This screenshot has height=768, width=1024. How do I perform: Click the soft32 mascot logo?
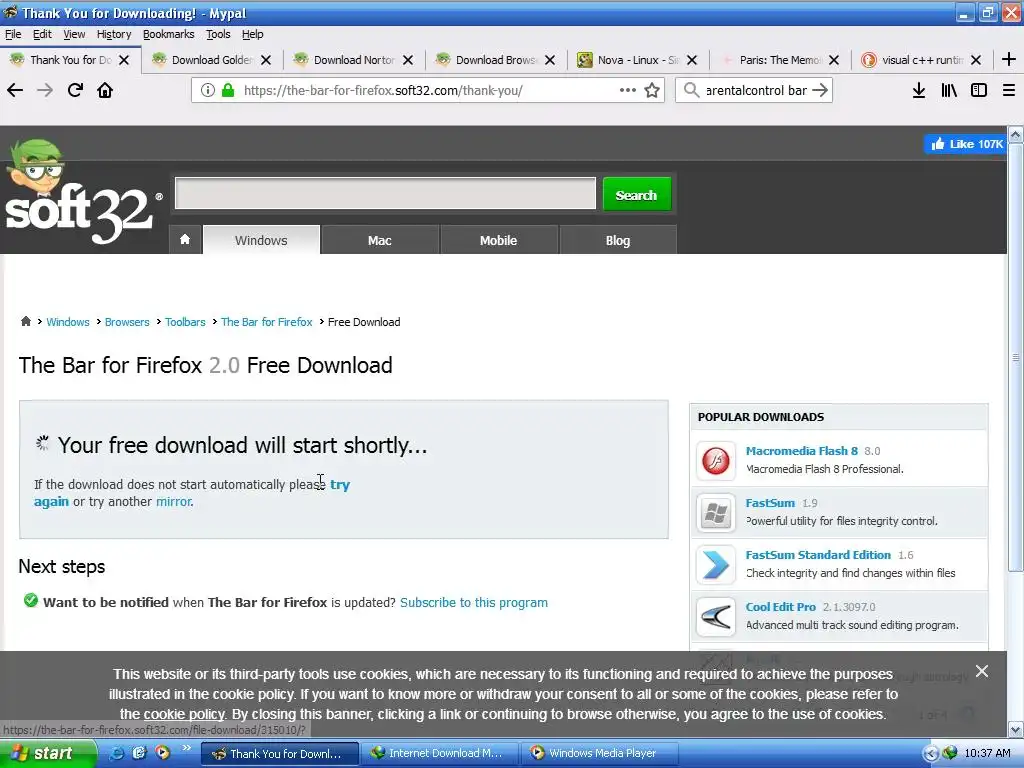click(x=80, y=191)
